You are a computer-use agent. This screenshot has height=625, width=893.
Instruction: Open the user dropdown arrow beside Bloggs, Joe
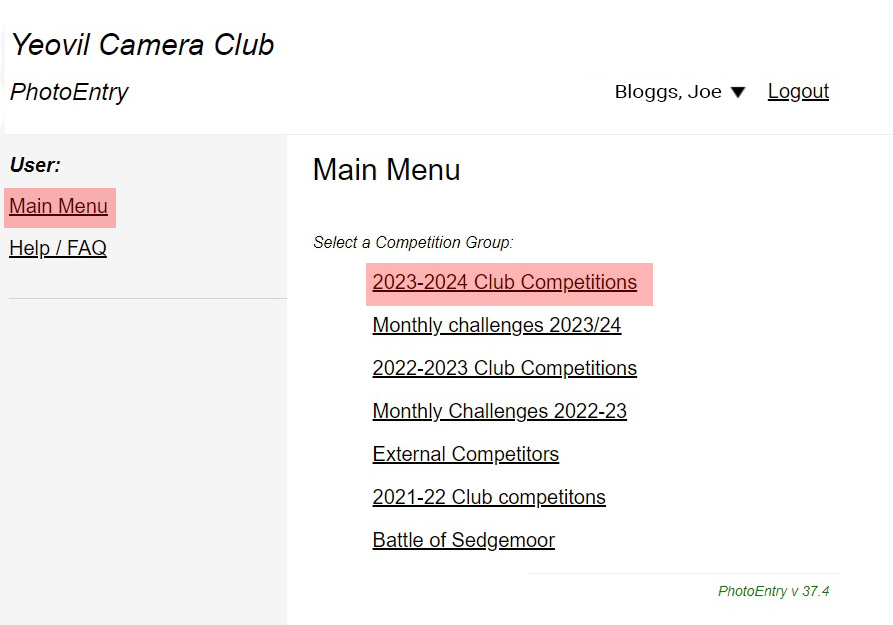point(738,92)
